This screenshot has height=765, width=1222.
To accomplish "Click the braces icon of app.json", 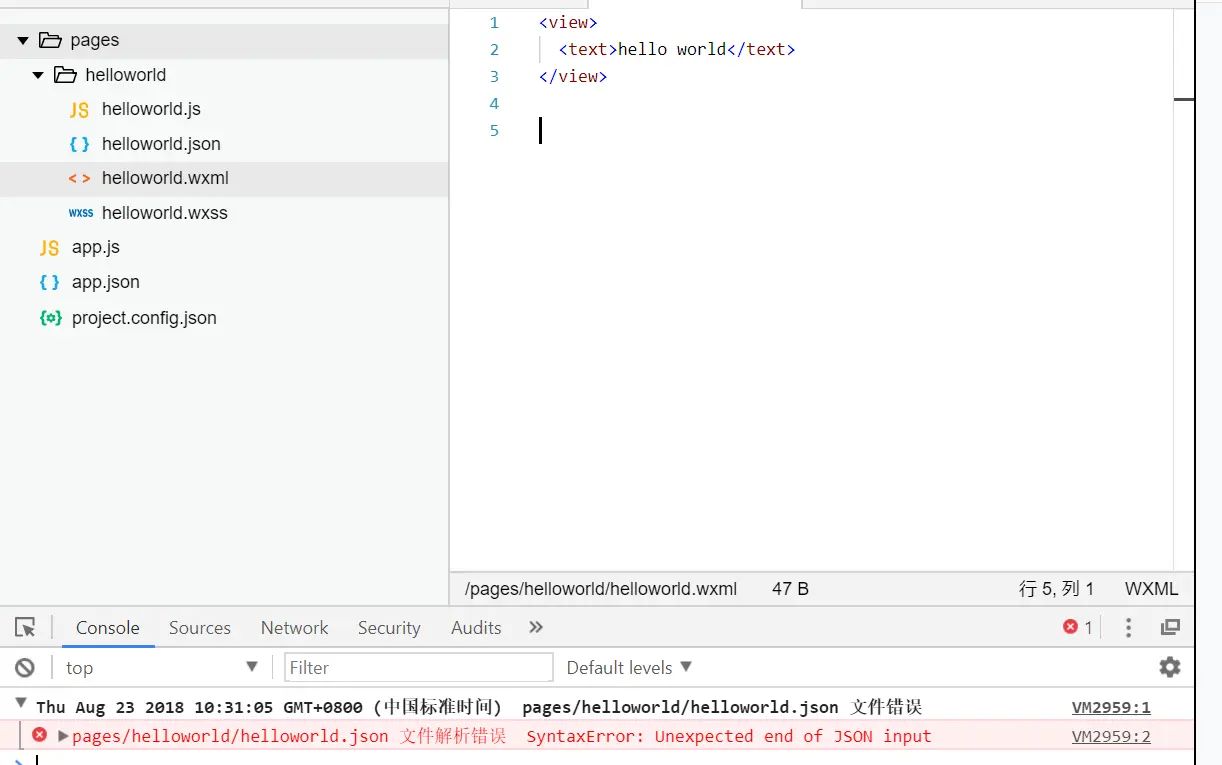I will click(x=49, y=282).
